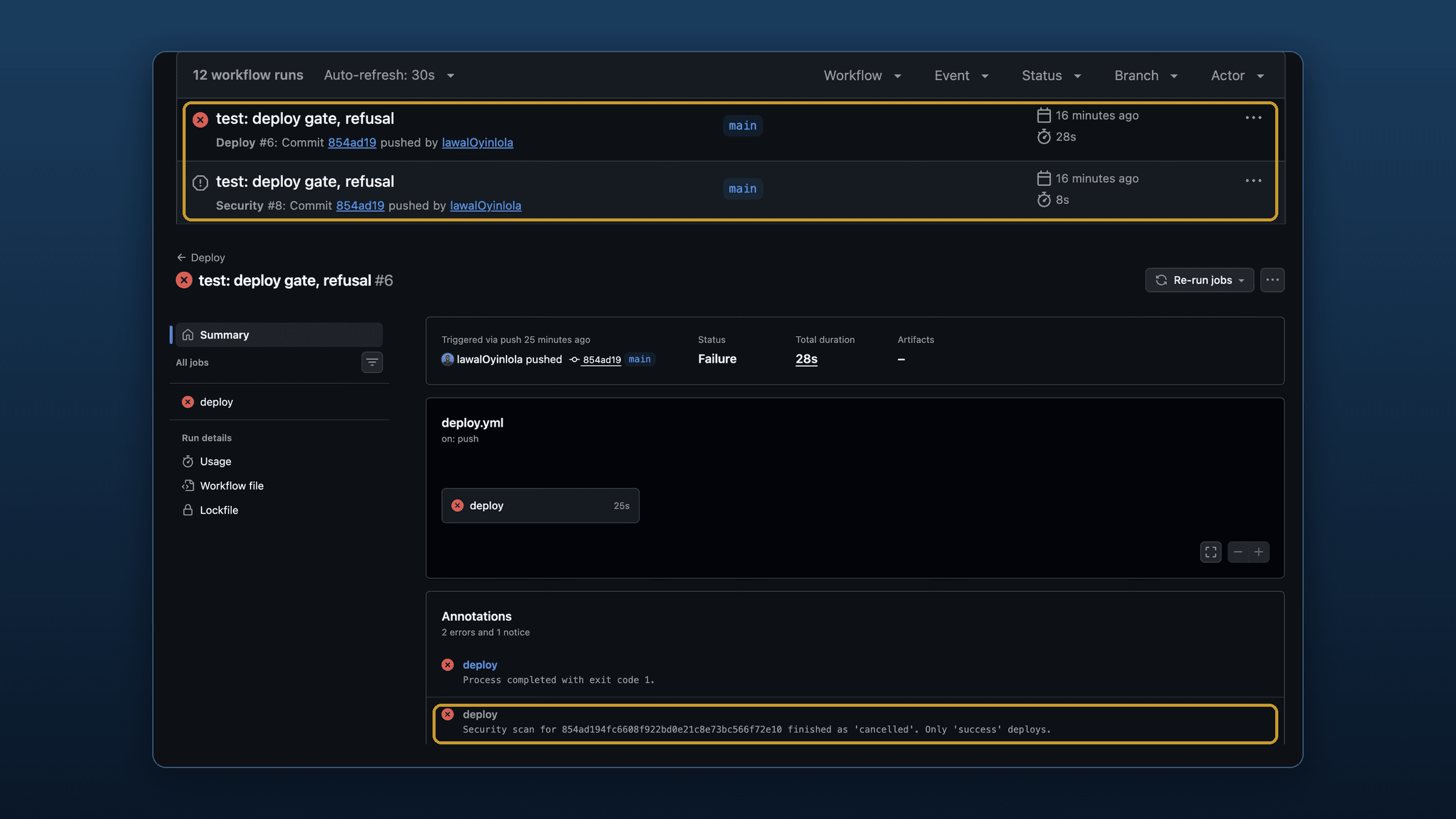
Task: Open three-dot menu for Deploy #6 run
Action: (1253, 118)
